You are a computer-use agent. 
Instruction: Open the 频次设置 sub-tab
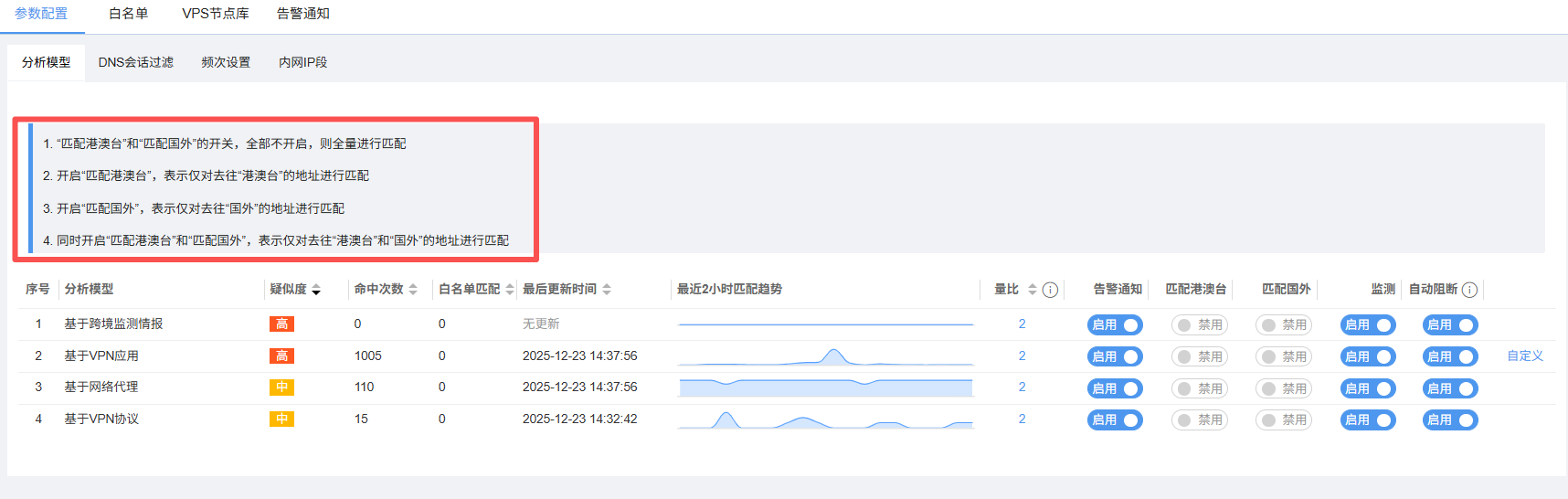(x=226, y=62)
